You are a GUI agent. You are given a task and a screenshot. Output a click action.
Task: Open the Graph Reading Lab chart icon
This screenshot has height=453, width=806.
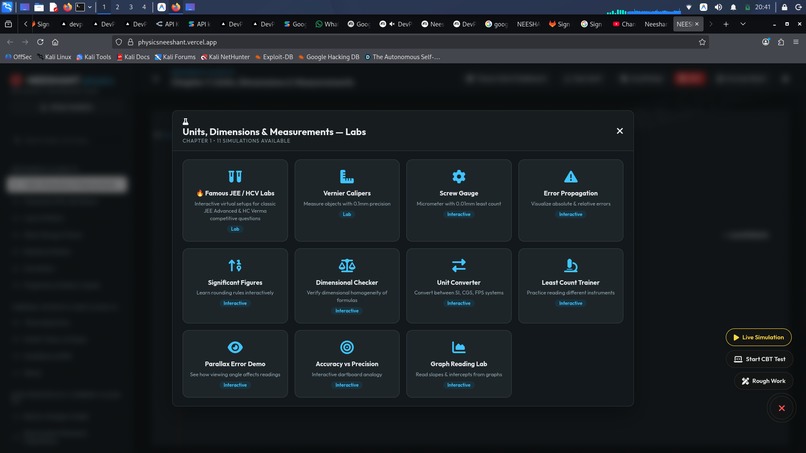(x=459, y=347)
